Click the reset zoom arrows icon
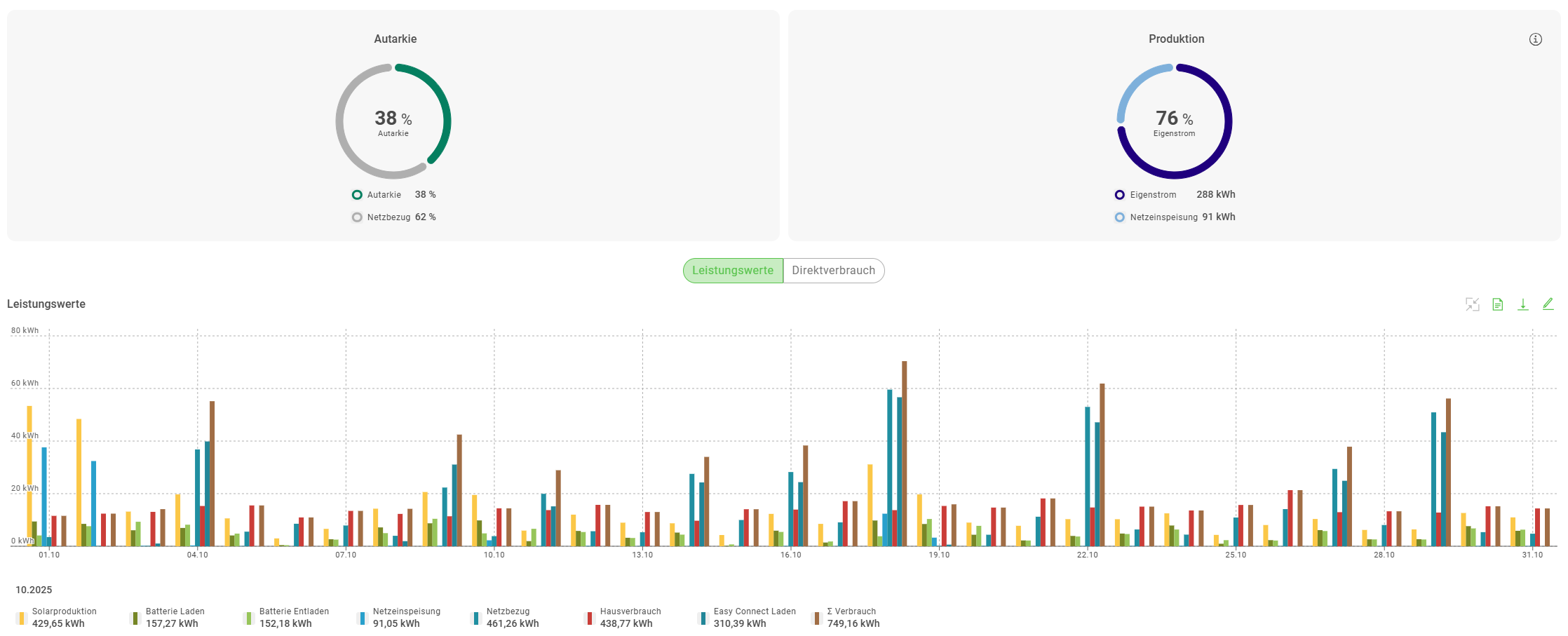This screenshot has height=636, width=1568. coord(1472,304)
